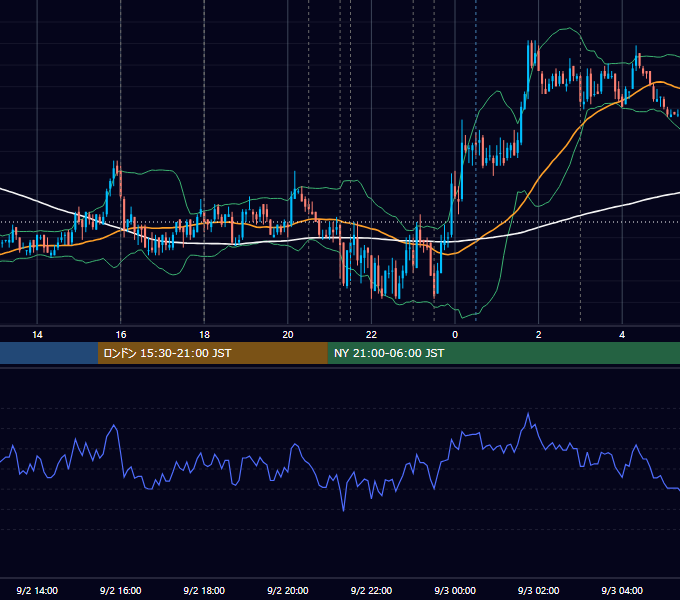Image resolution: width=680 pixels, height=600 pixels.
Task: Click the NY 21:00-06:00 JST session bar
Action: click(x=503, y=353)
